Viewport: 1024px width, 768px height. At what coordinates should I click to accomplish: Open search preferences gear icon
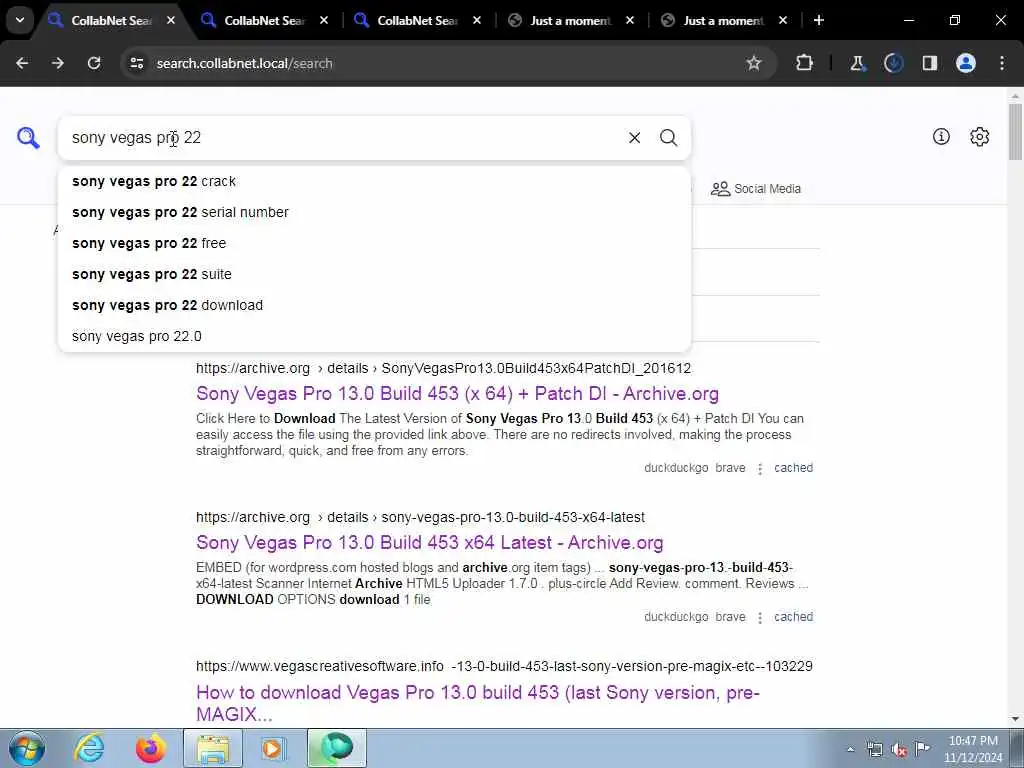pyautogui.click(x=979, y=136)
